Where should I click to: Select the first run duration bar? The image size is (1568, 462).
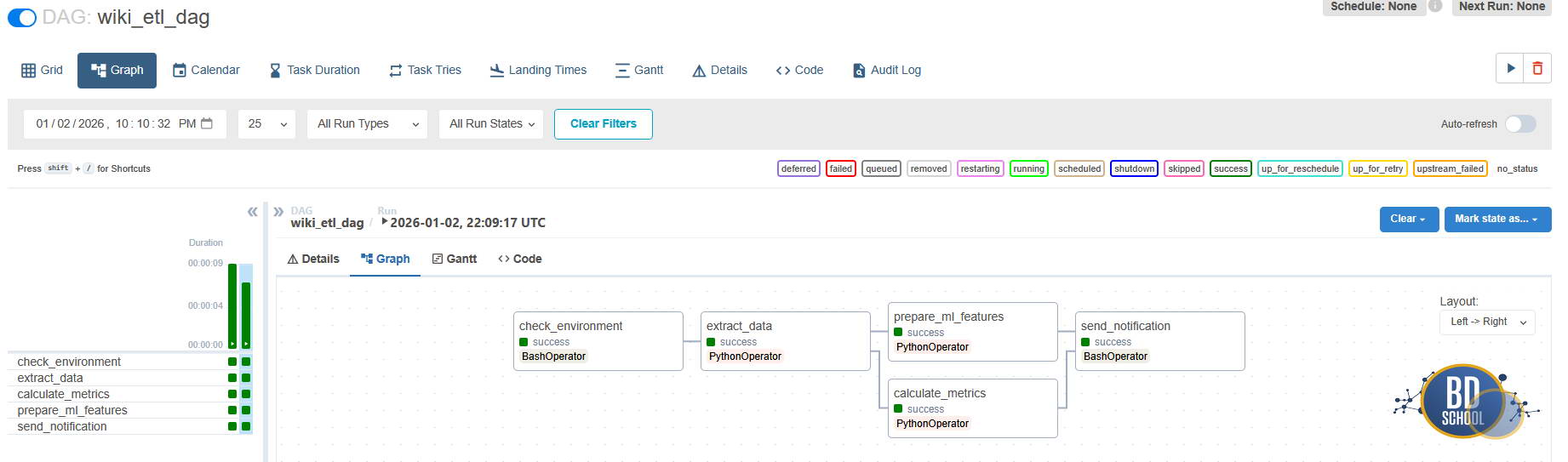point(232,306)
